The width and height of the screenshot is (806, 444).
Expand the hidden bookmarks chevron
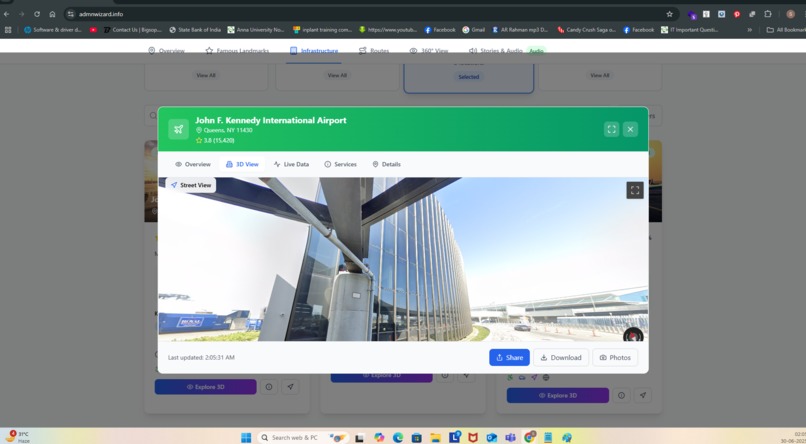coord(749,30)
